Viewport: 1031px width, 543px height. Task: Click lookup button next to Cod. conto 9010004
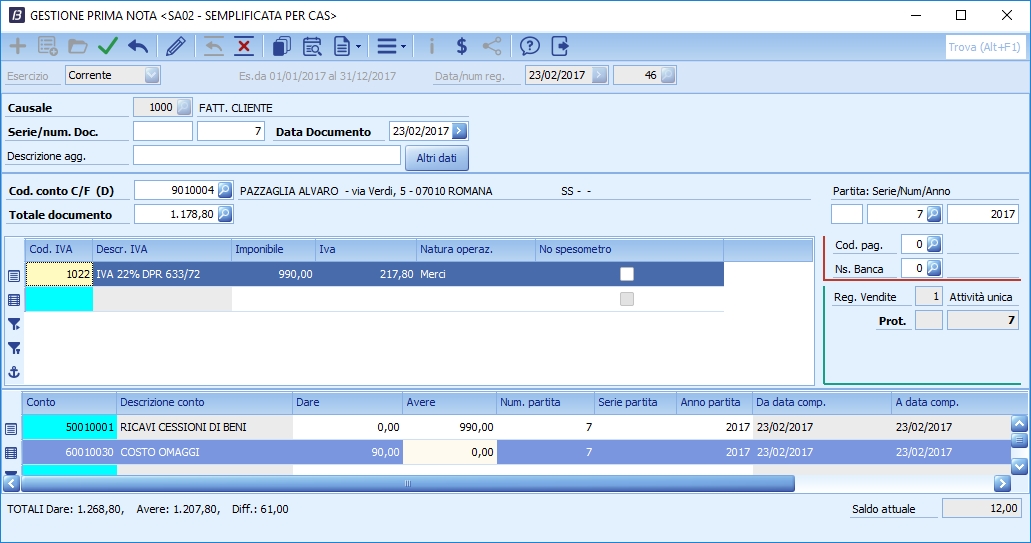click(x=225, y=190)
